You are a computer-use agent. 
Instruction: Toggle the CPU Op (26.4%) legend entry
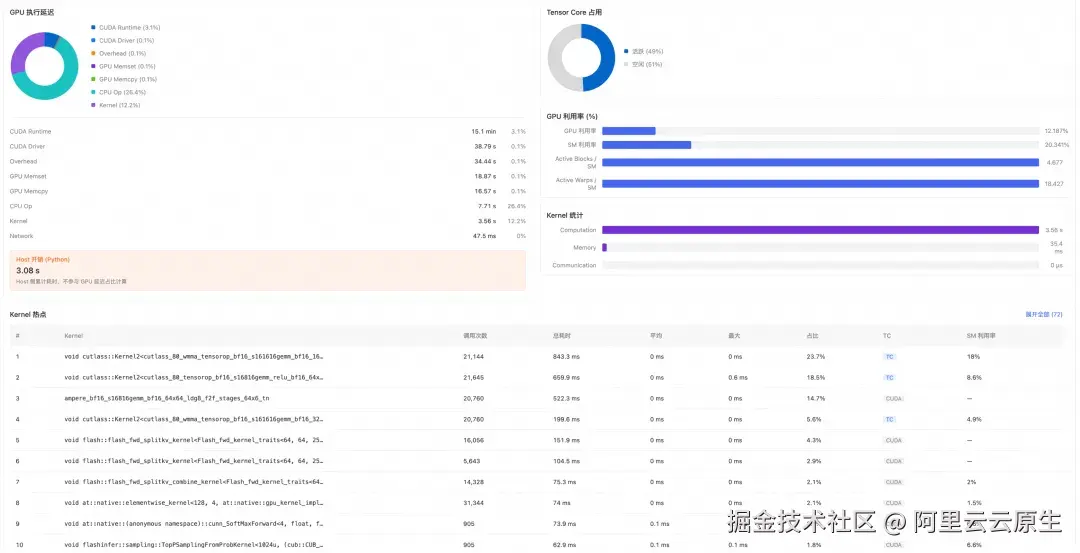(118, 92)
